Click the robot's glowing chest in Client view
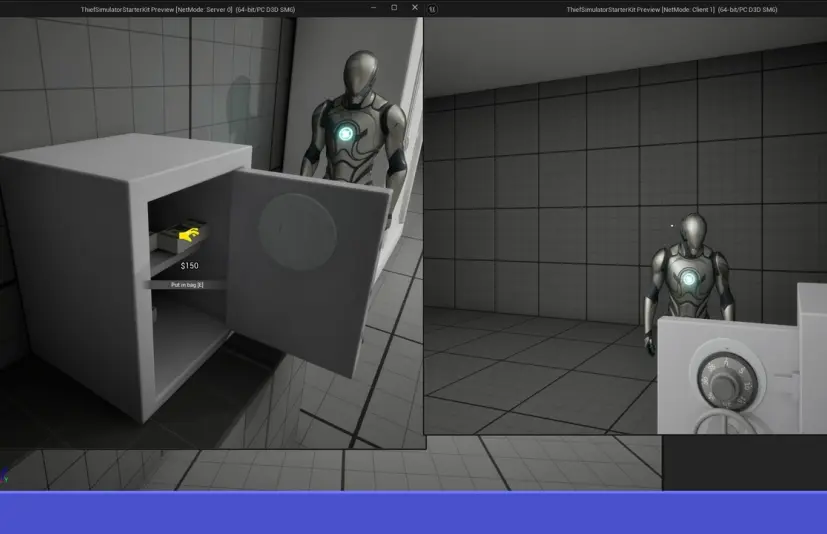This screenshot has height=534, width=827. (x=689, y=279)
